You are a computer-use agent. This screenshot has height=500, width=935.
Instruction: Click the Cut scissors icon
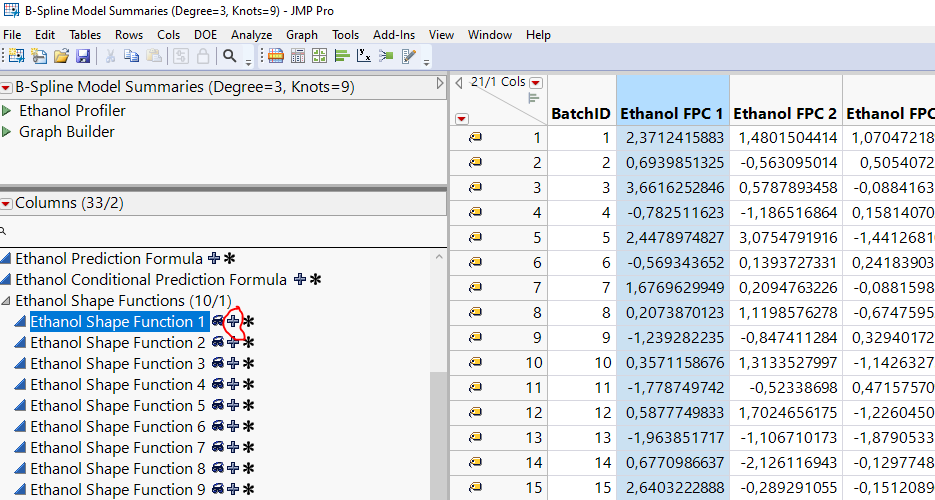point(110,57)
